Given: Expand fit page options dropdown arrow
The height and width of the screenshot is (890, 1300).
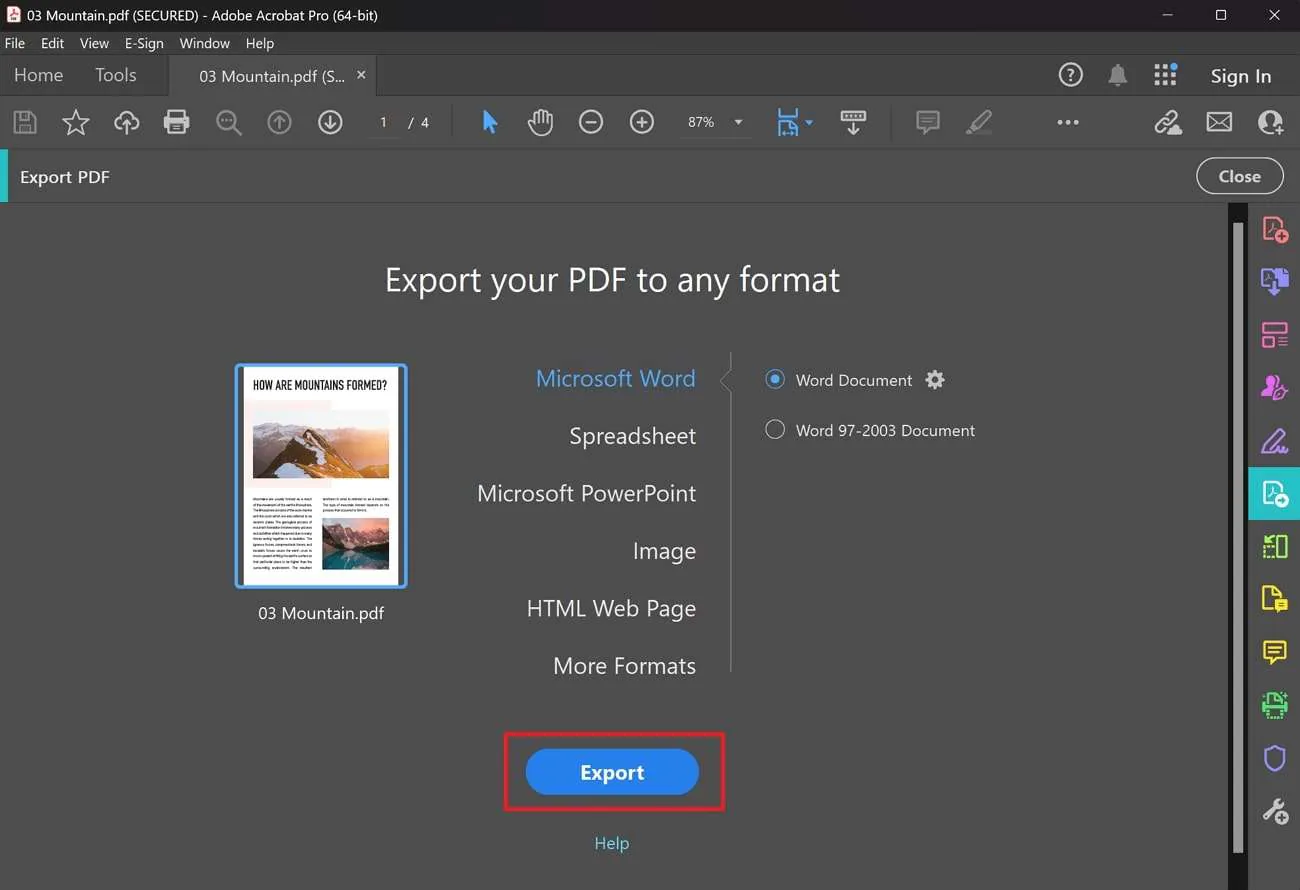Looking at the screenshot, I should (809, 123).
